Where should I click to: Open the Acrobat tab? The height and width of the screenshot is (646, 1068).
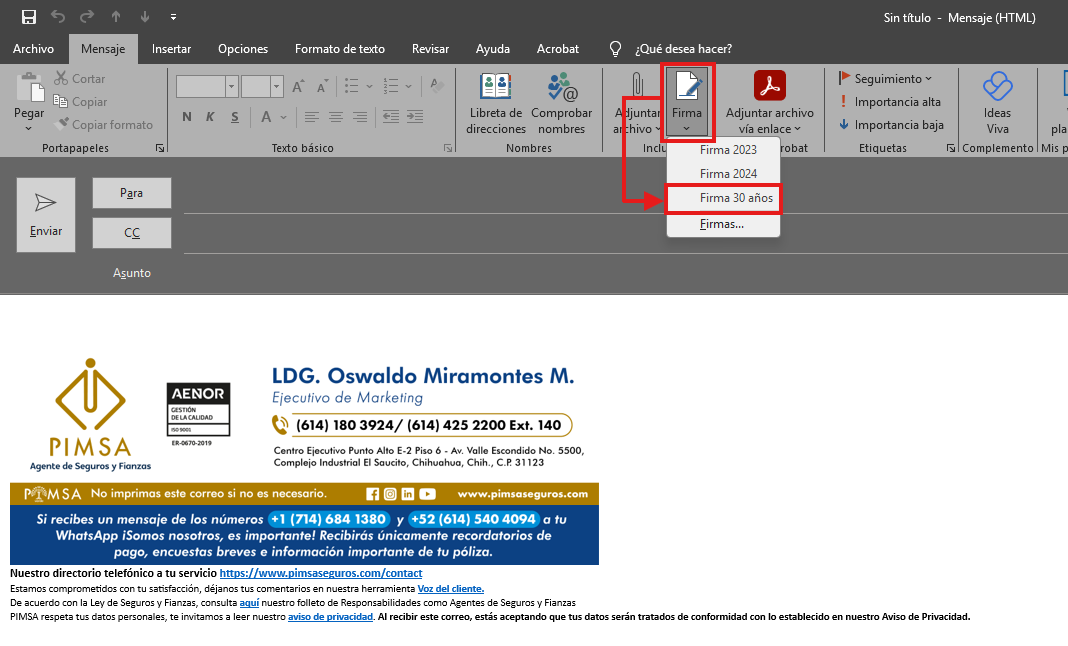[x=557, y=49]
